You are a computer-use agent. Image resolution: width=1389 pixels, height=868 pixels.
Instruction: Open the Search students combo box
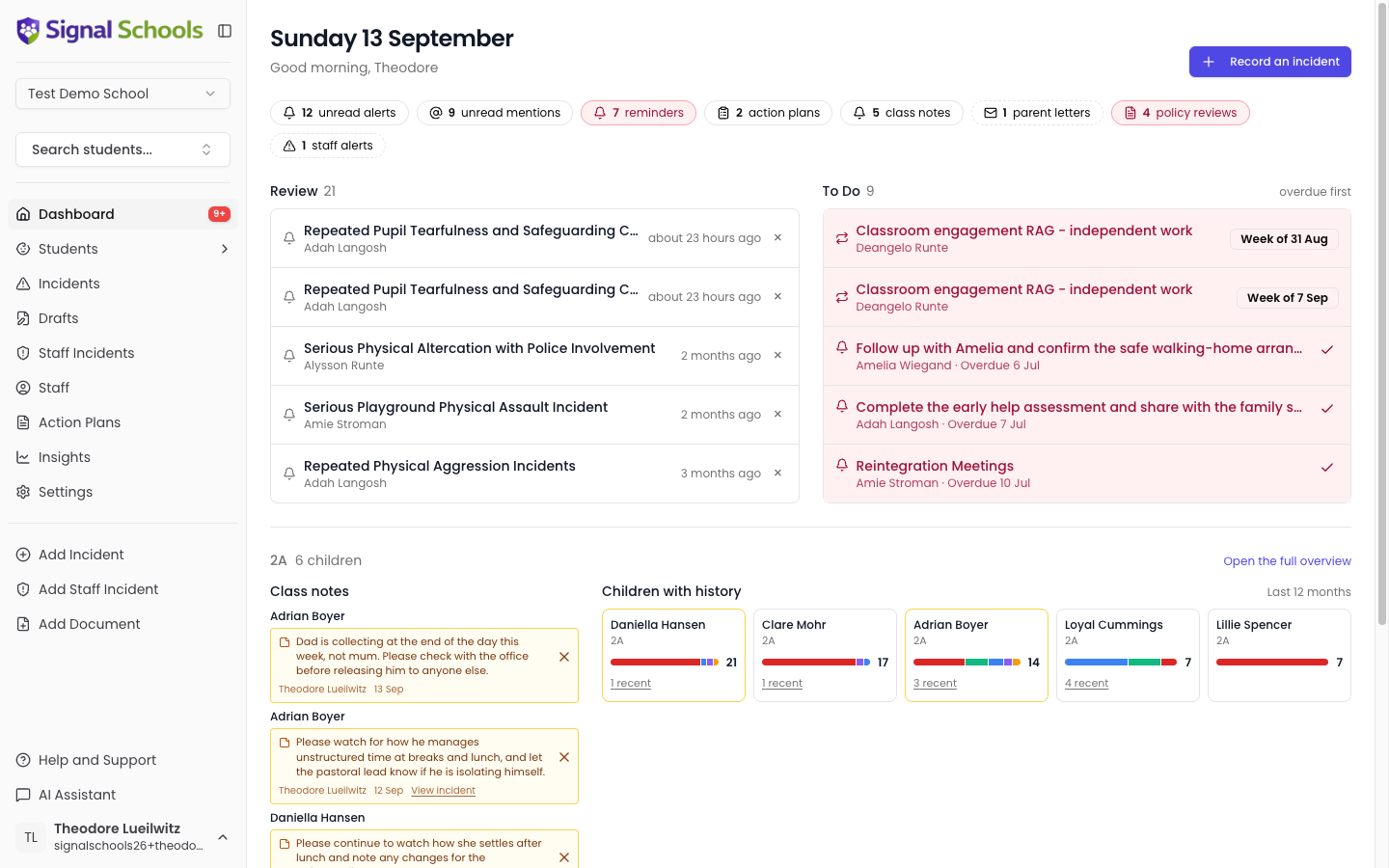tap(123, 149)
